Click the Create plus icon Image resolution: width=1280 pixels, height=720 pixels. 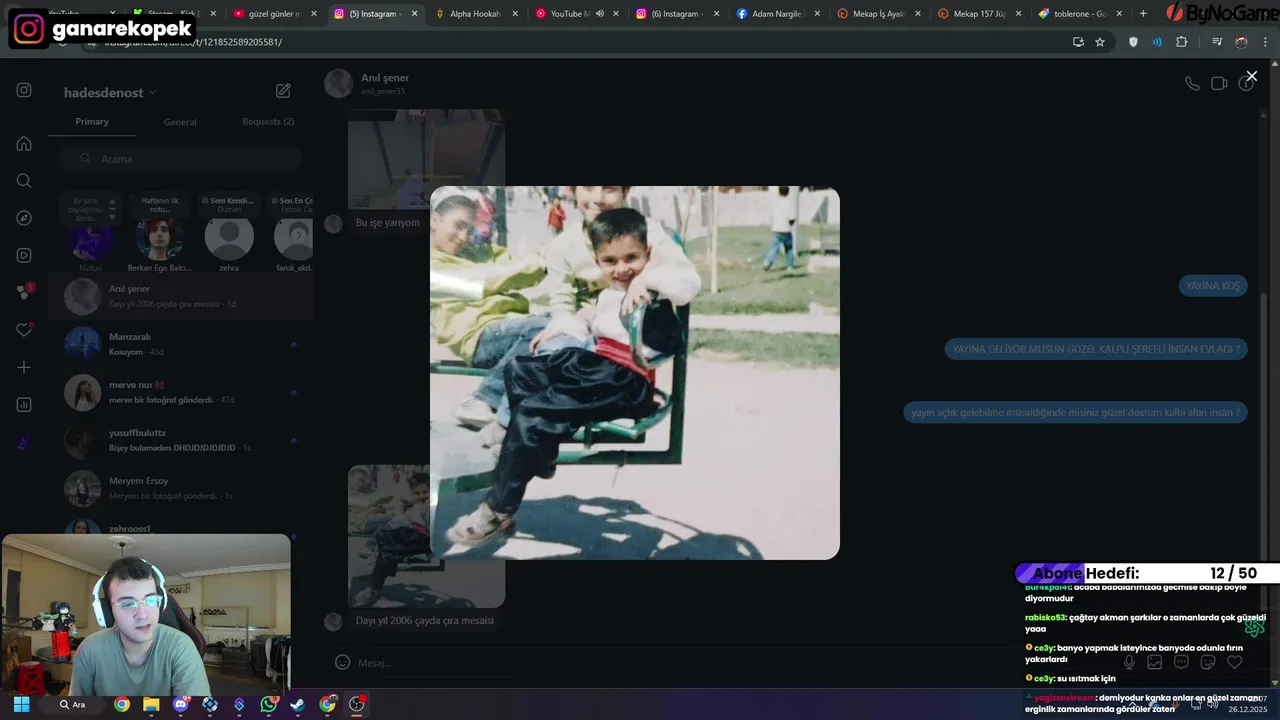point(24,367)
